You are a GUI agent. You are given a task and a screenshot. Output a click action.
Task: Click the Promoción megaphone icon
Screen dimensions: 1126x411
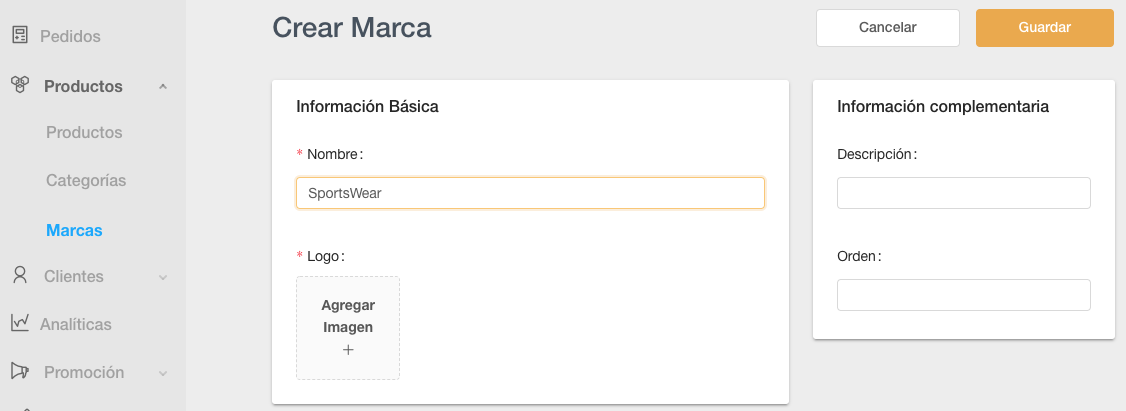[x=19, y=371]
